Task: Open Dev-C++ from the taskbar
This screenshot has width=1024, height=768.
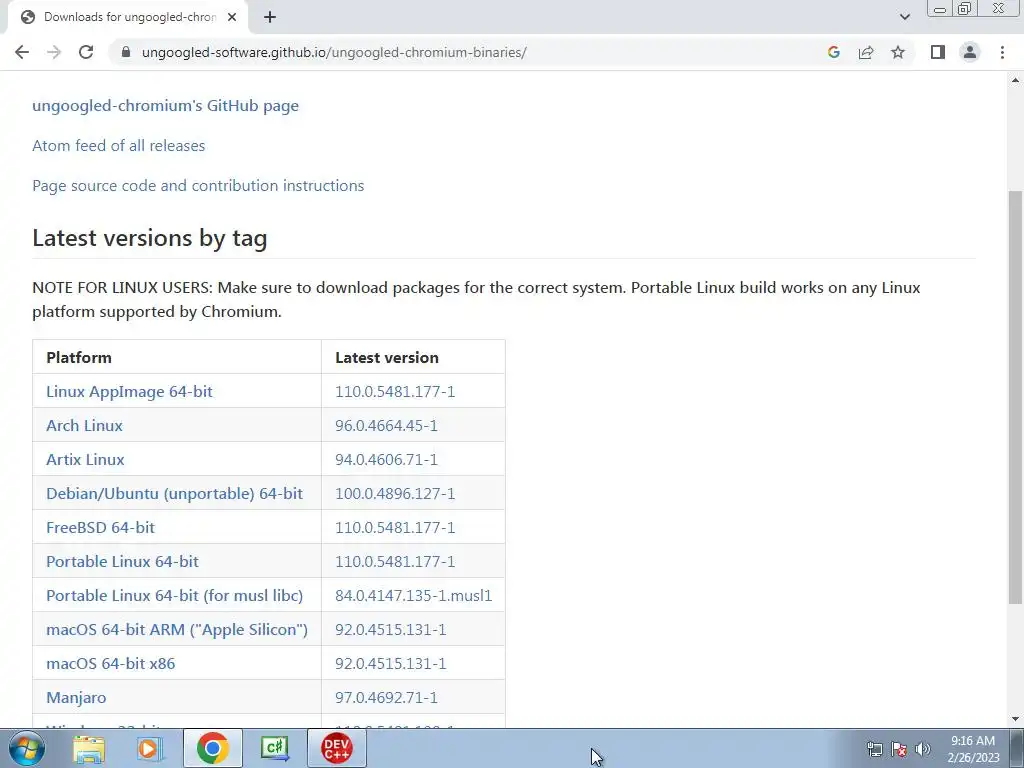Action: coord(336,748)
